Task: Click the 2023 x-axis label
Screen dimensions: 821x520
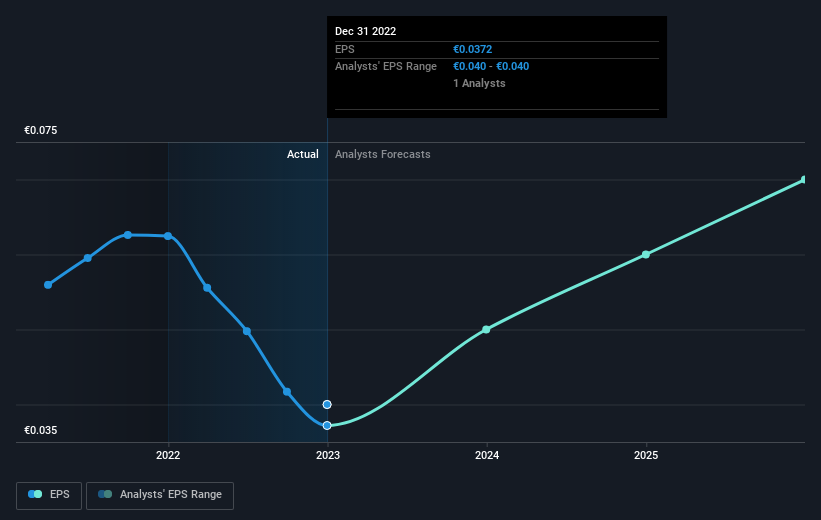Action: (x=328, y=456)
